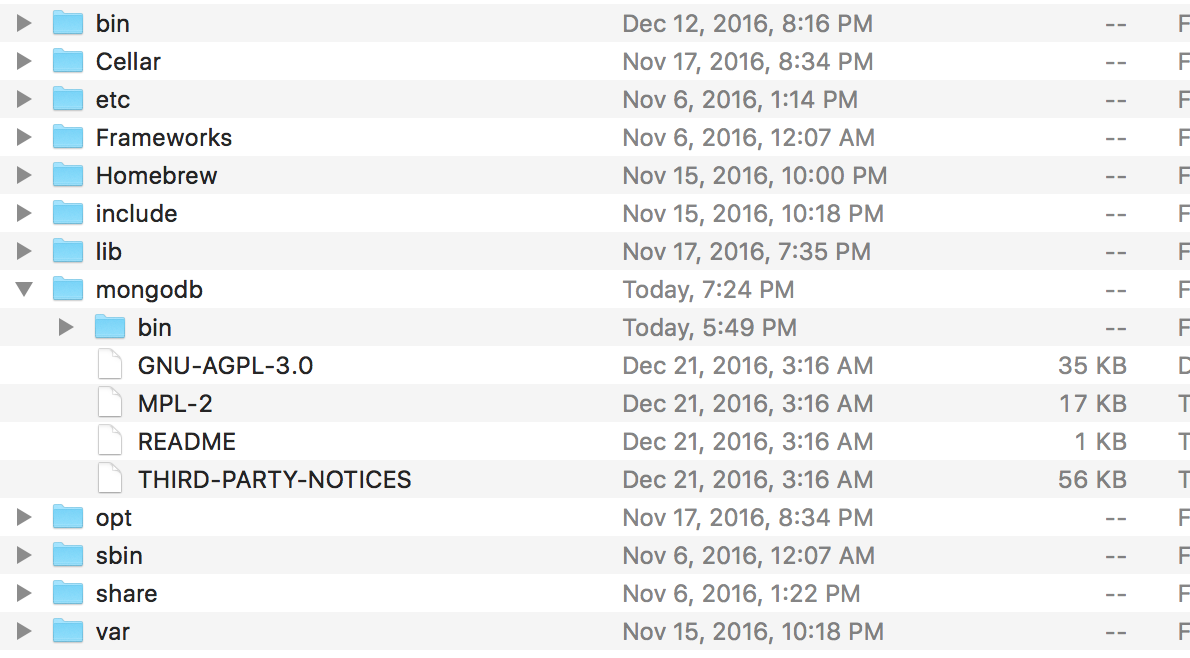This screenshot has width=1190, height=658.
Task: Select the THIRD-PARTY-NOTICES file icon
Action: click(x=110, y=479)
